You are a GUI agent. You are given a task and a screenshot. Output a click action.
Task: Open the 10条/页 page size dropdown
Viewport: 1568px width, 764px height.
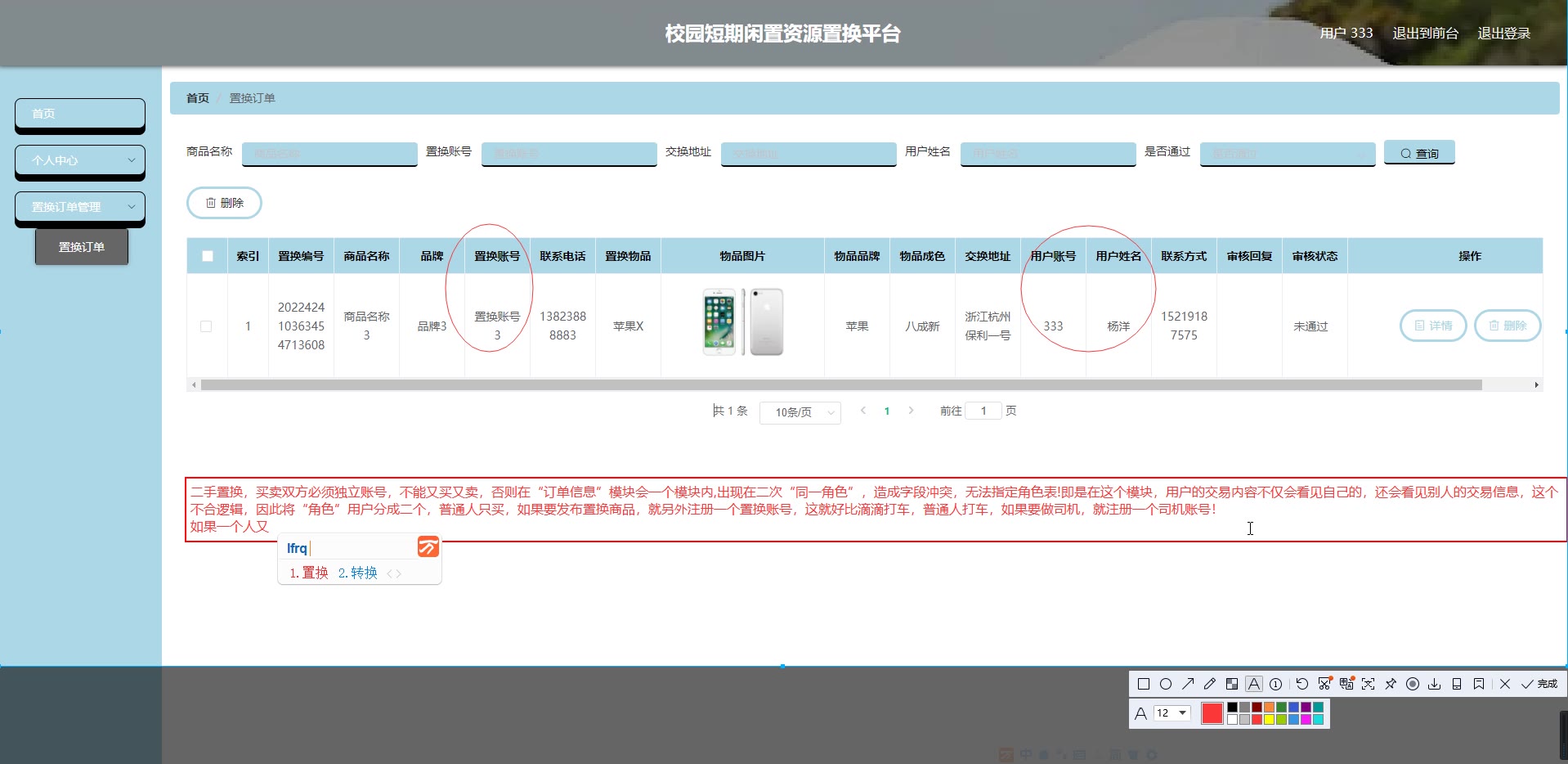tap(800, 412)
